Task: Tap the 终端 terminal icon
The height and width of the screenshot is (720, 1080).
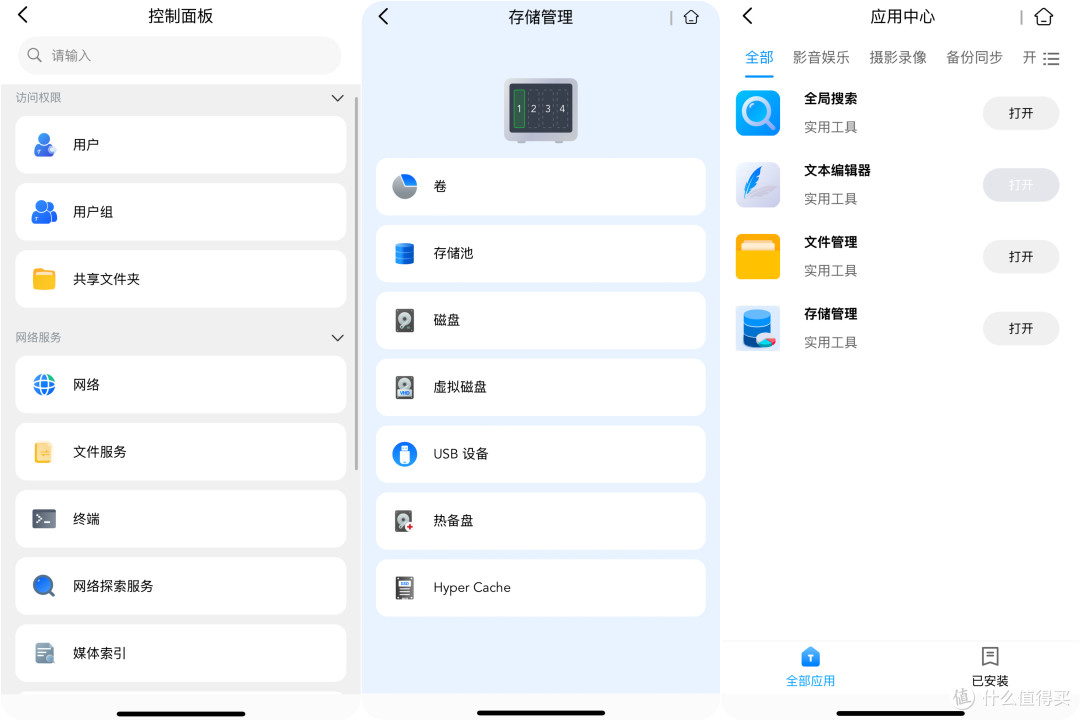Action: 44,519
